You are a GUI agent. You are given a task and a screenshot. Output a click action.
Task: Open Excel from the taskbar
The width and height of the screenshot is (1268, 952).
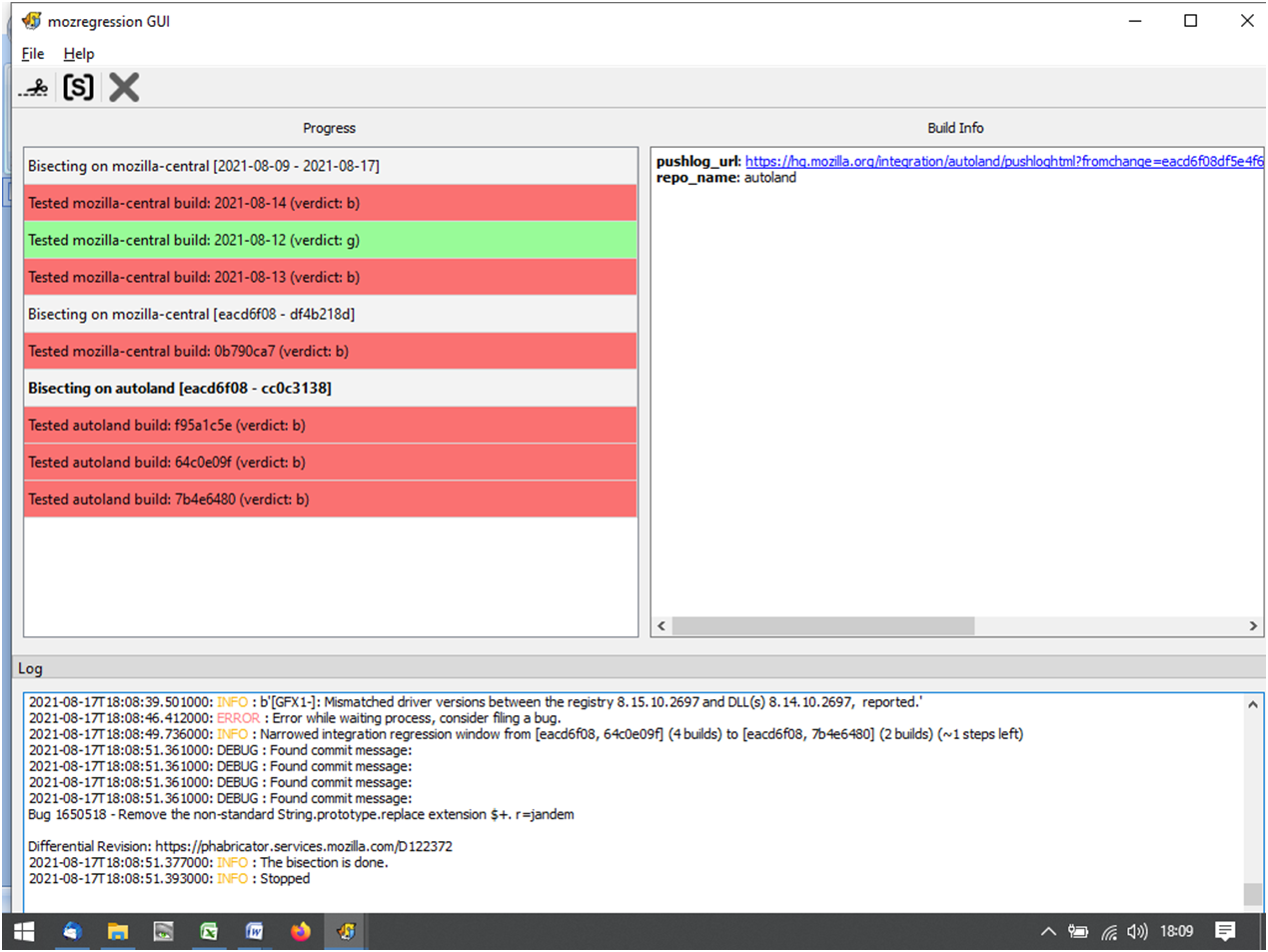coord(209,931)
